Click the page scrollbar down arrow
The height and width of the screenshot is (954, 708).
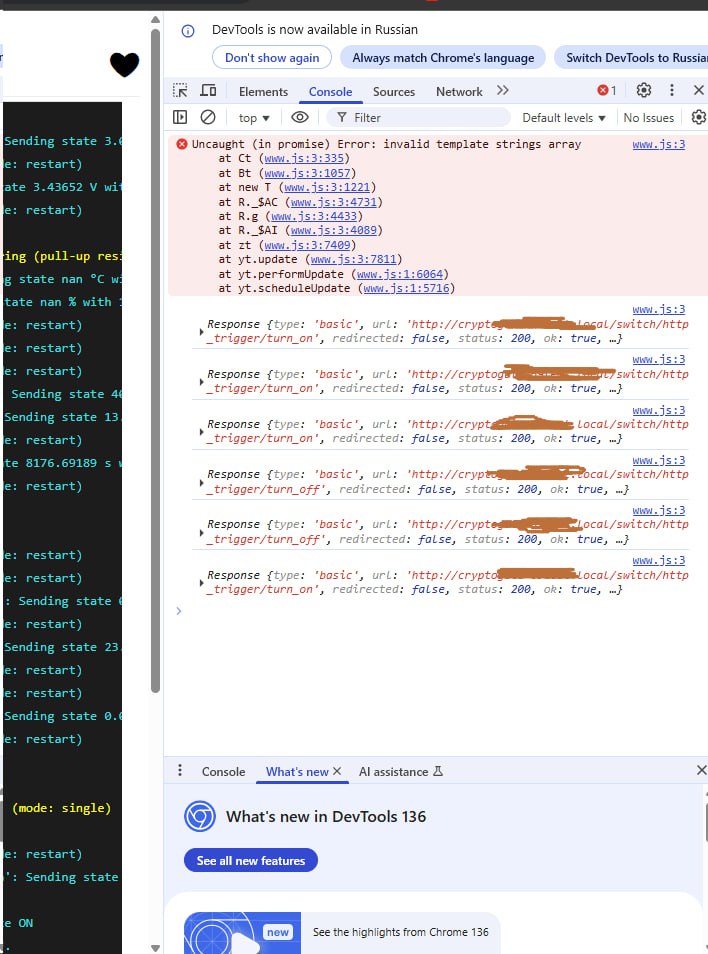(155, 948)
